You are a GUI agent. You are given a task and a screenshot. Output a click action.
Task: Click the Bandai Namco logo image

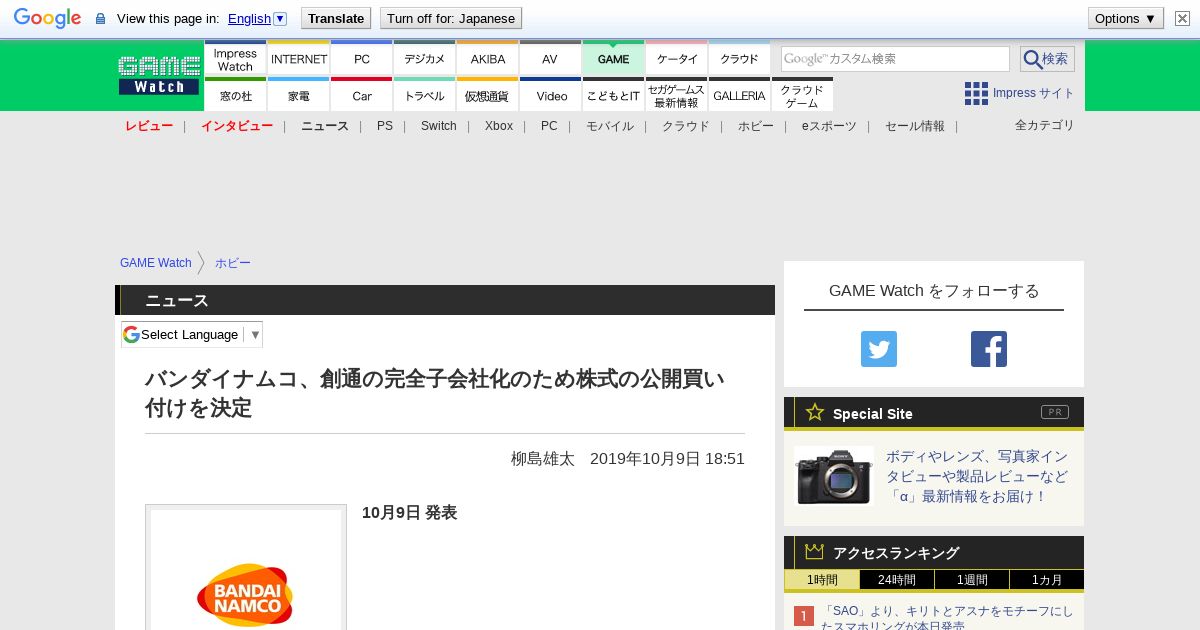point(245,594)
